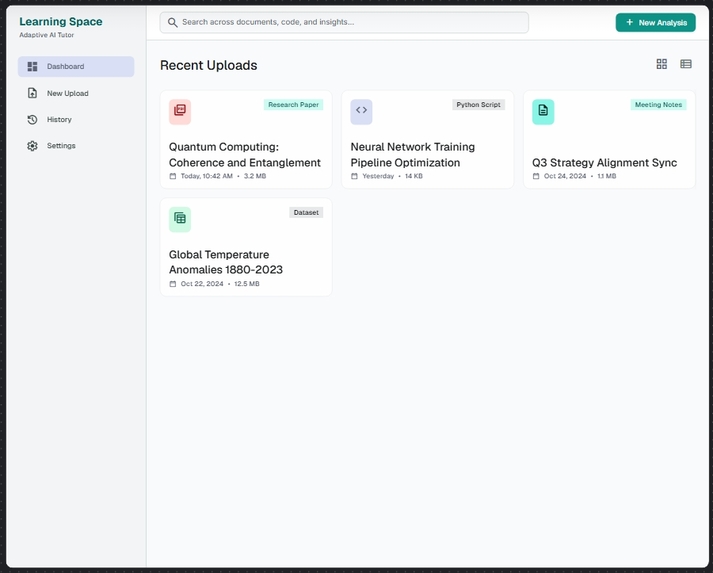Click the 12.5 MB file size
The width and height of the screenshot is (713, 573).
247,284
